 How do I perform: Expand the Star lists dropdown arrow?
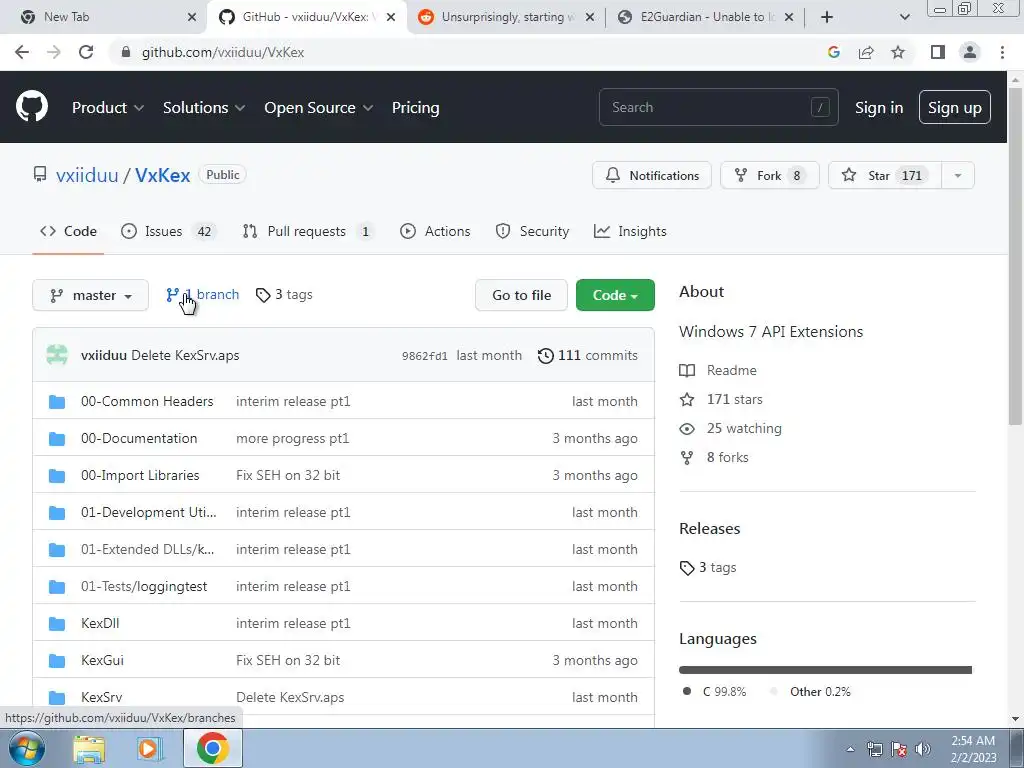point(958,176)
